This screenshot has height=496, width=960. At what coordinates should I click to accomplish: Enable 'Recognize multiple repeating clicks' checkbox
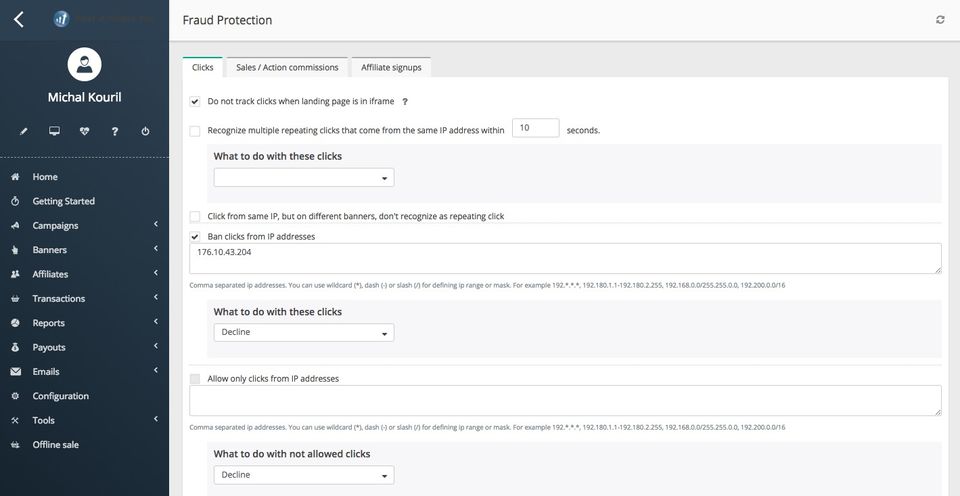pos(195,131)
